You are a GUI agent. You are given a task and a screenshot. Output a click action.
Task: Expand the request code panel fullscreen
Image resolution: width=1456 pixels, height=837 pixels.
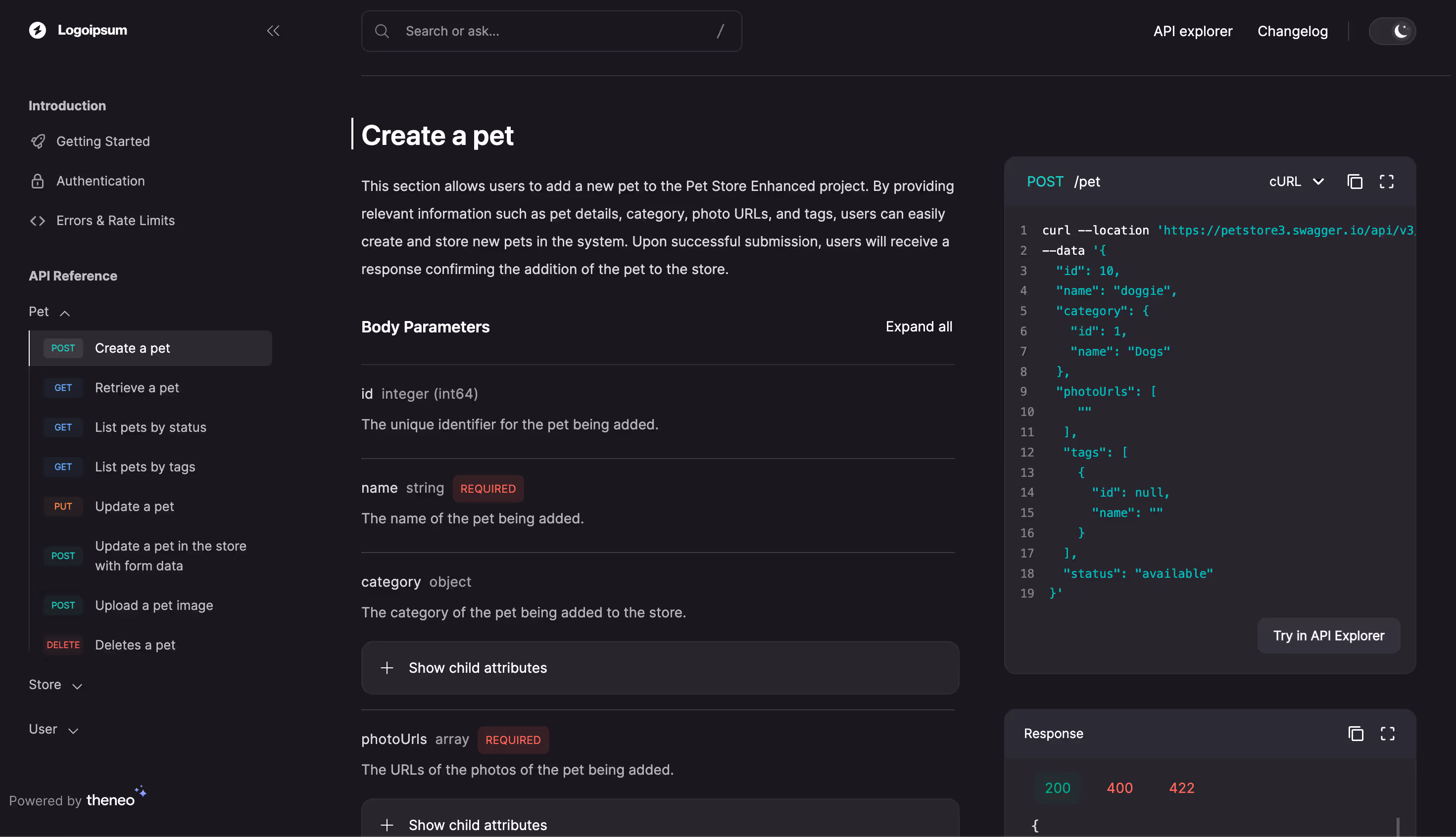pos(1386,182)
